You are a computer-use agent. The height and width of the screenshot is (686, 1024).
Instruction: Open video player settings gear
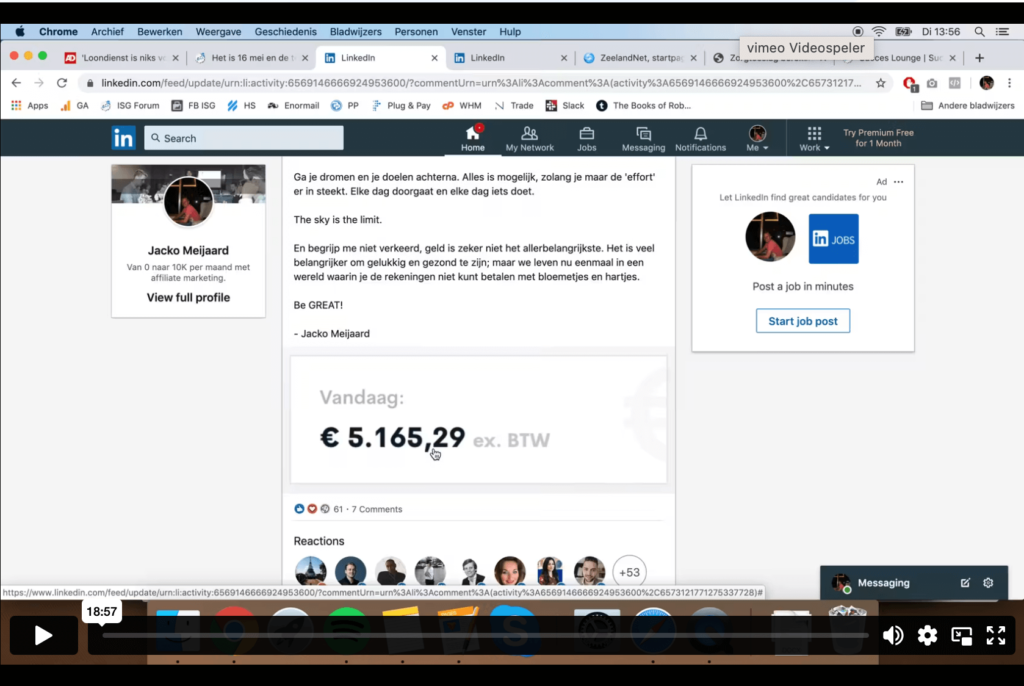pyautogui.click(x=927, y=635)
